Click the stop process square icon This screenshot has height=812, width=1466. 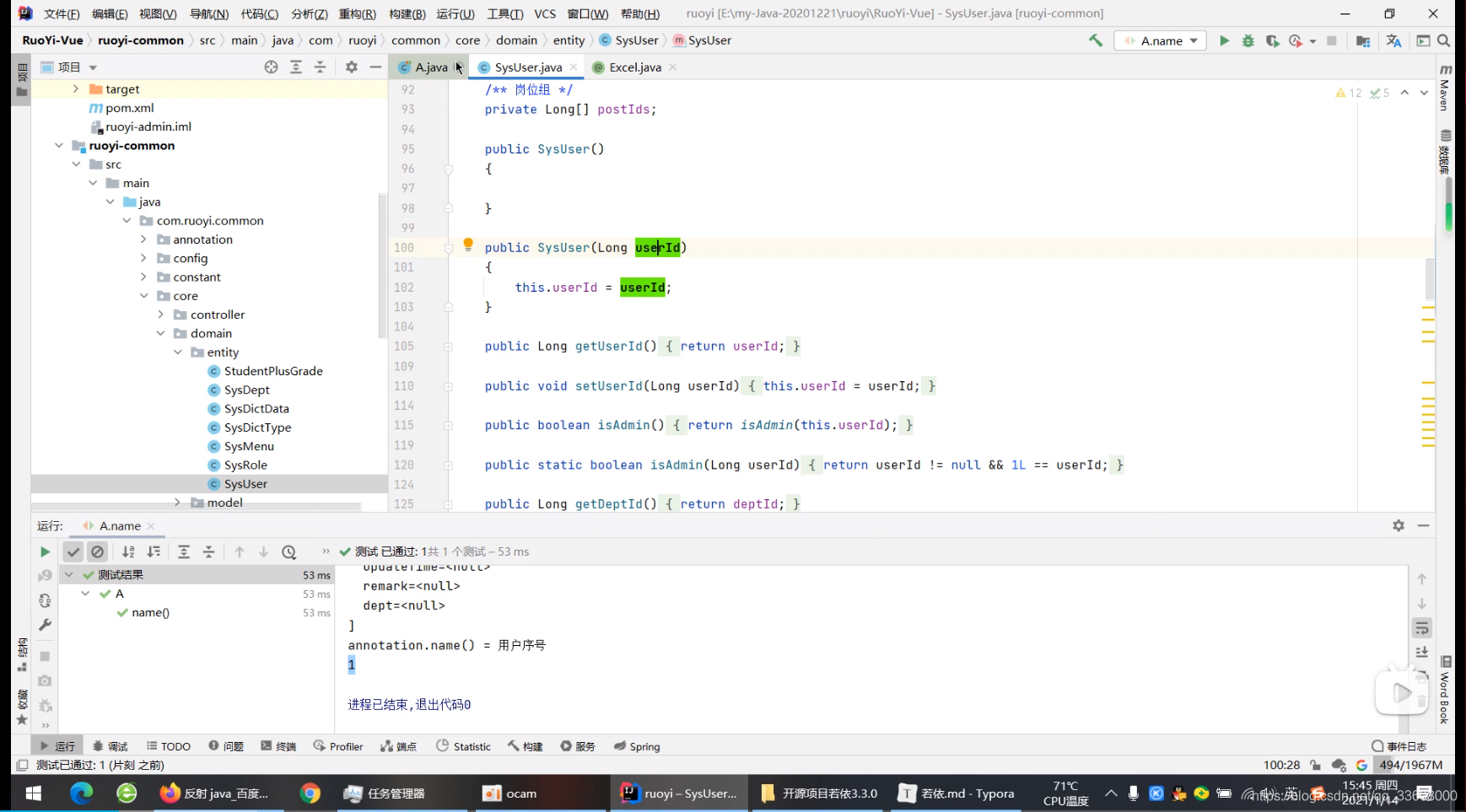tap(1332, 40)
